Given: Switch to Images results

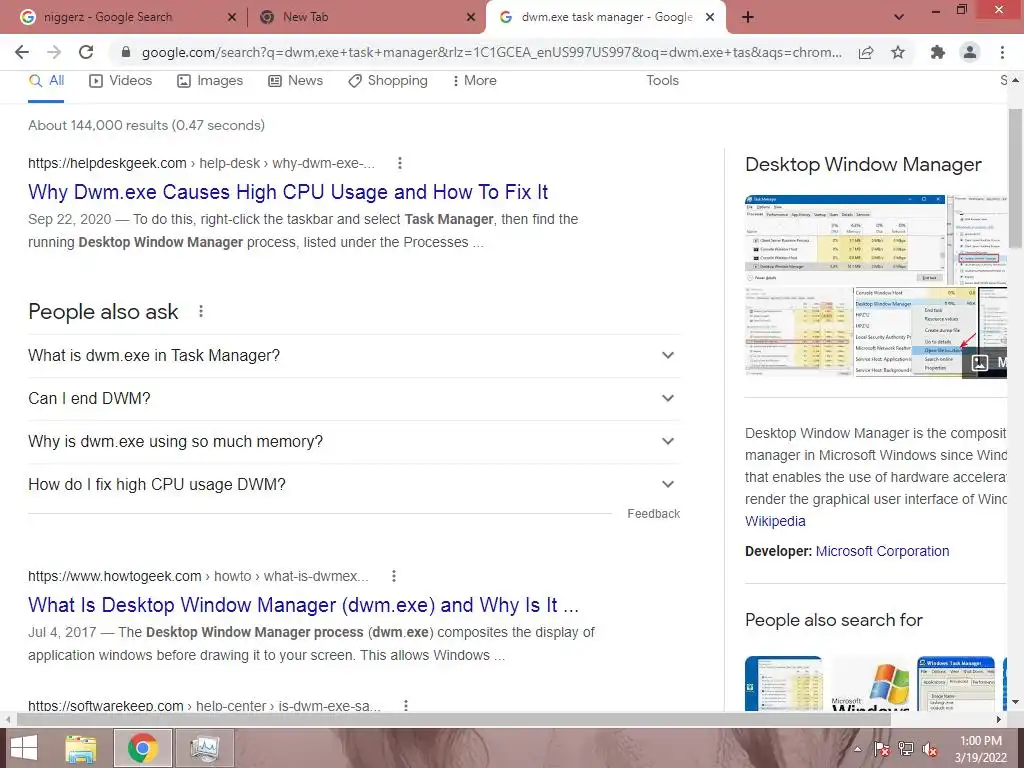Looking at the screenshot, I should coord(210,81).
